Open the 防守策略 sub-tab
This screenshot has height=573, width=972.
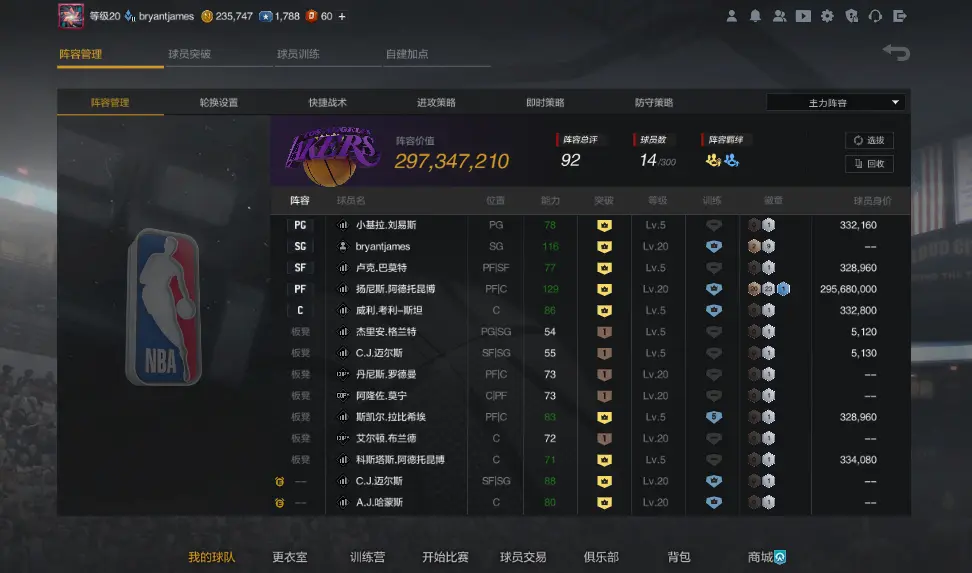pyautogui.click(x=654, y=102)
